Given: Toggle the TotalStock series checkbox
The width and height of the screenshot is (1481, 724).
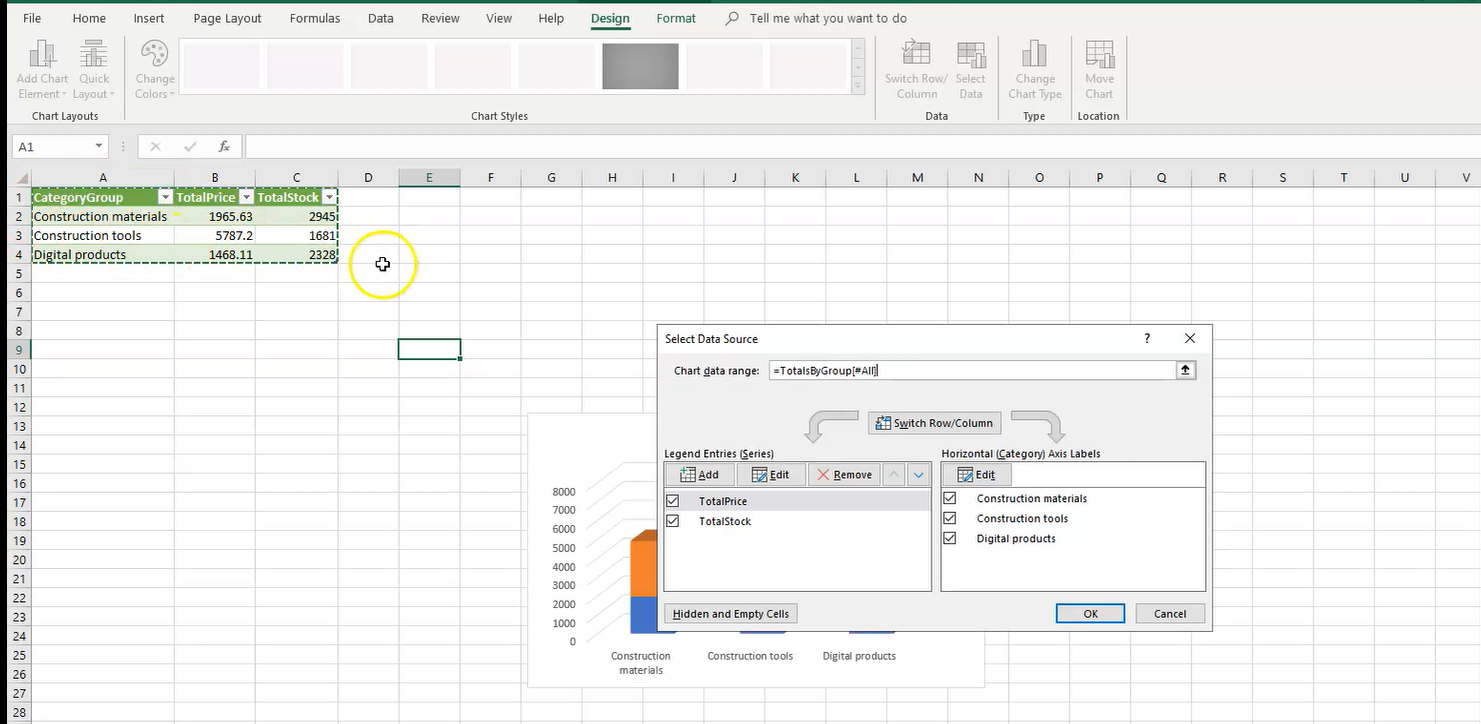Looking at the screenshot, I should 672,521.
